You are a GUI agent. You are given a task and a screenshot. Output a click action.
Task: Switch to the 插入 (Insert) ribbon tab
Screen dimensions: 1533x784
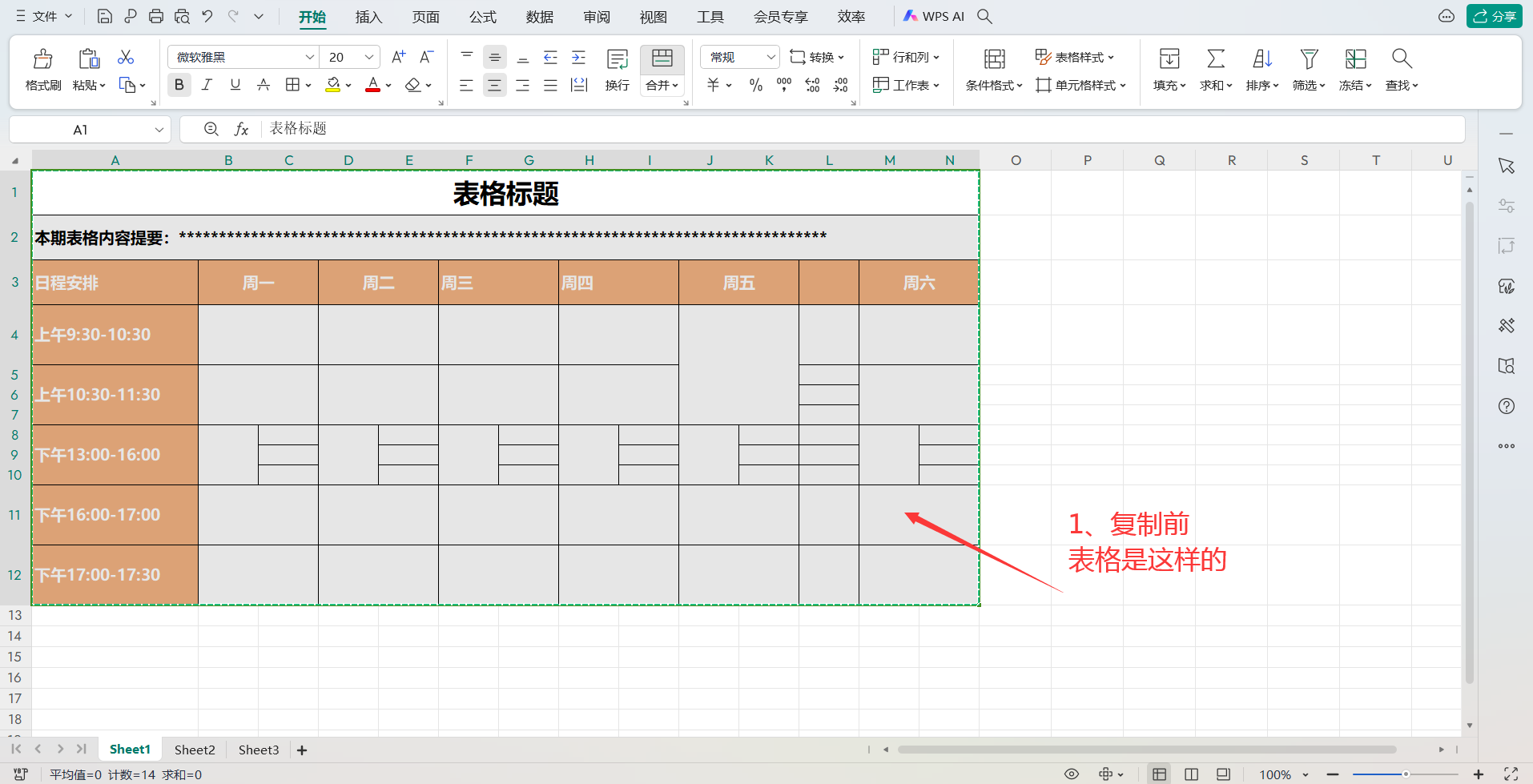[368, 17]
